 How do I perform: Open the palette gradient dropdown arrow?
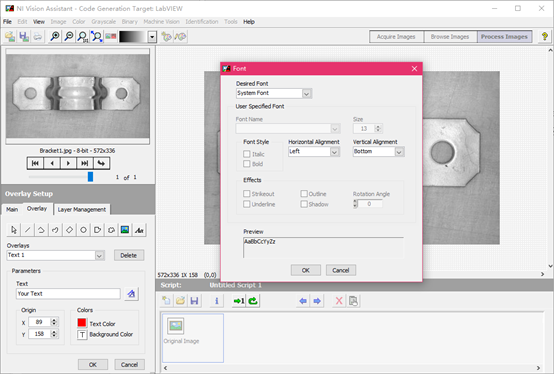point(152,37)
